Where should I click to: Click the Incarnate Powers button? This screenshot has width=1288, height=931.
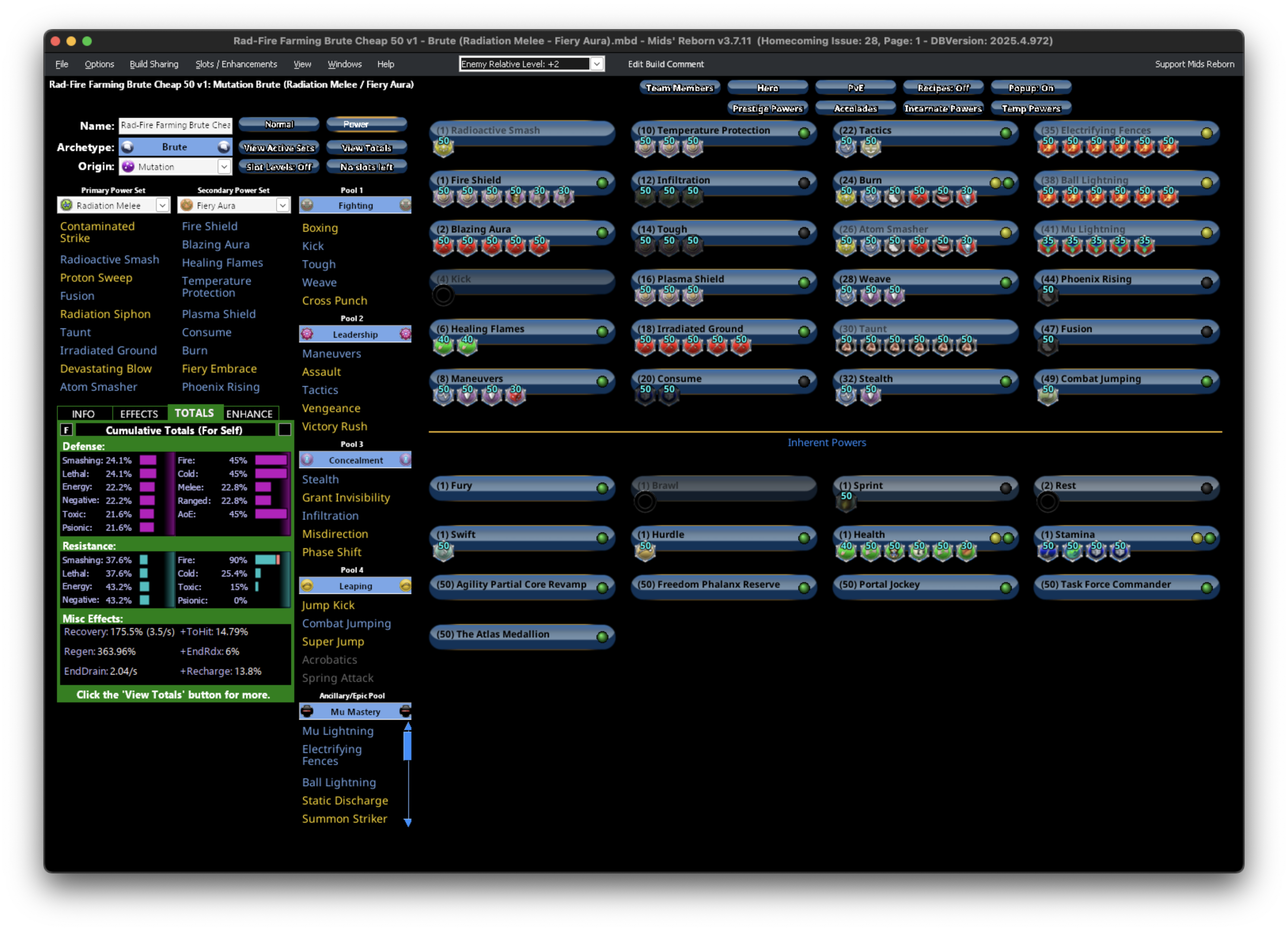943,108
